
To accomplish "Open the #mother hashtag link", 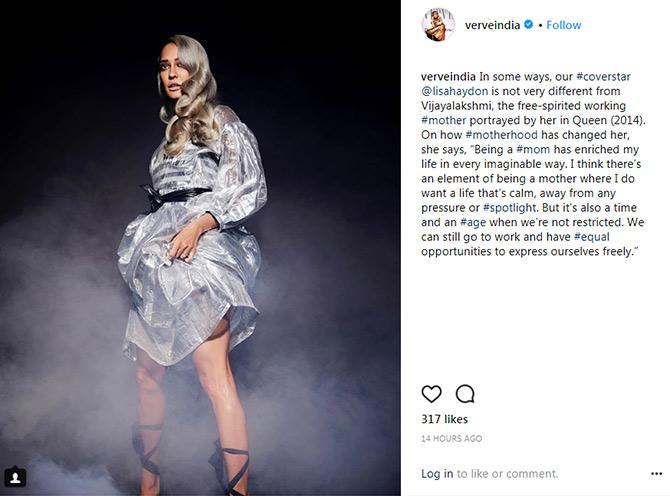I will pyautogui.click(x=444, y=120).
